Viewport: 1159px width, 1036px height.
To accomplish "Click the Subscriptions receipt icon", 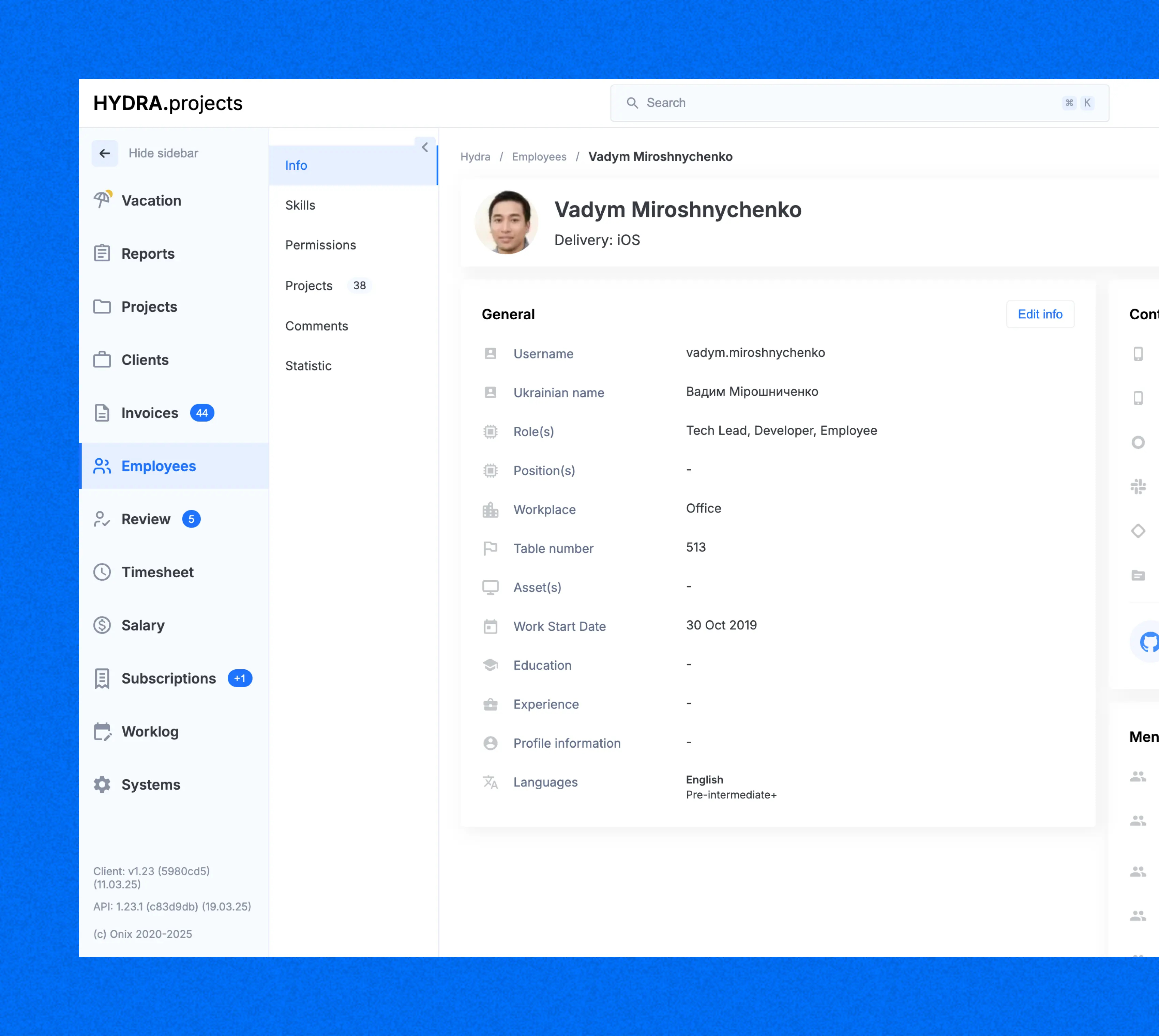I will 102,678.
